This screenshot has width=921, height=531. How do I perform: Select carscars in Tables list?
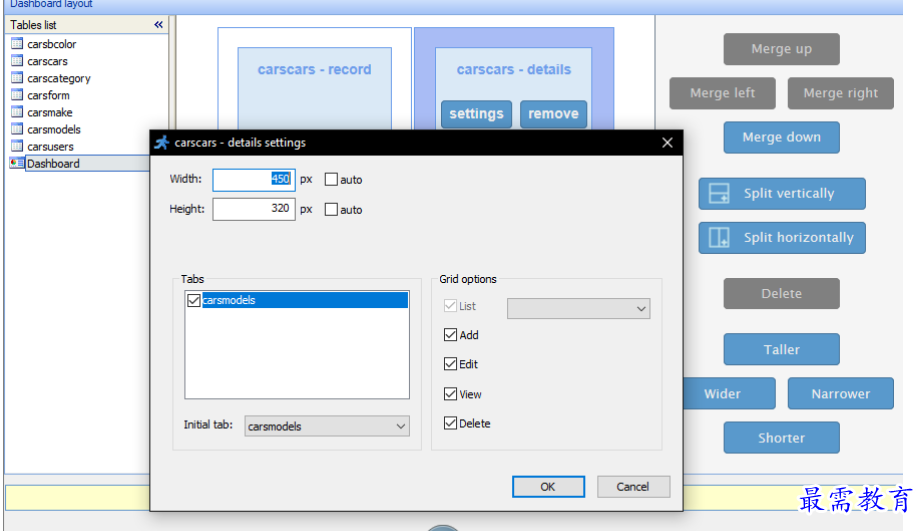48,61
